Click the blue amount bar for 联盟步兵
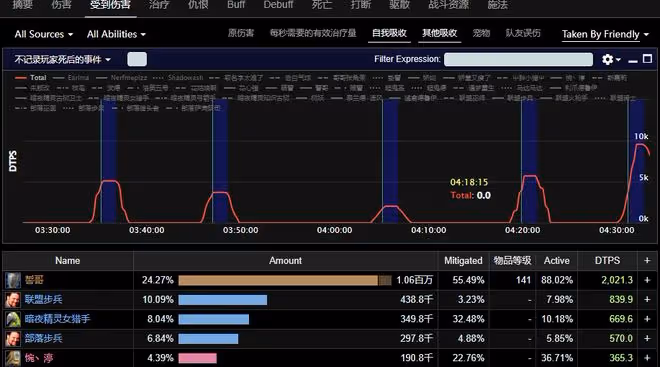This screenshot has height=367, width=660. point(223,299)
